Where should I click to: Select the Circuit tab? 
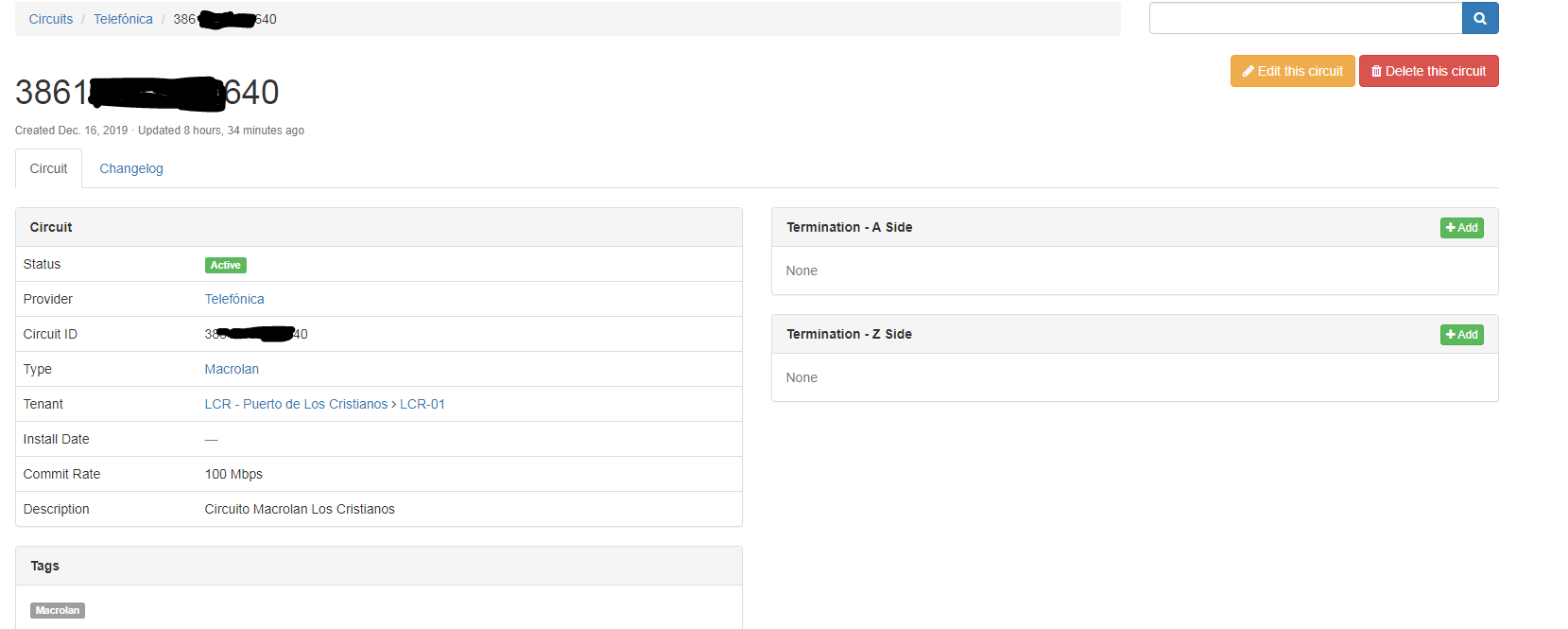[48, 168]
